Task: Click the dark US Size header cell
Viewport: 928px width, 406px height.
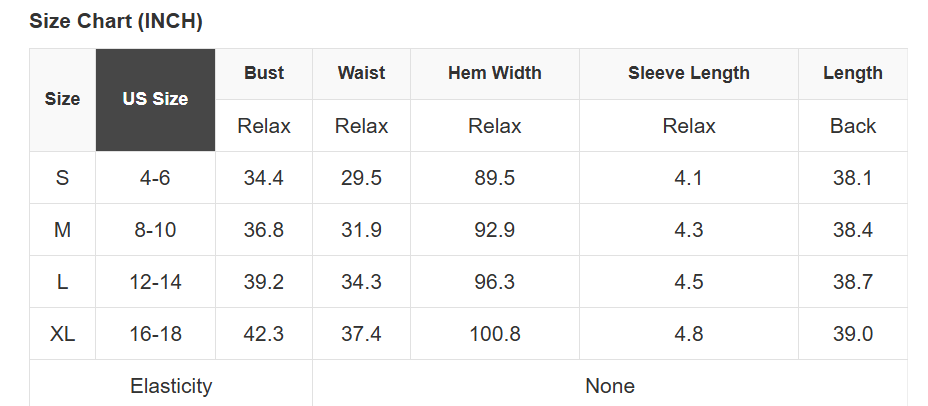Action: 155,99
